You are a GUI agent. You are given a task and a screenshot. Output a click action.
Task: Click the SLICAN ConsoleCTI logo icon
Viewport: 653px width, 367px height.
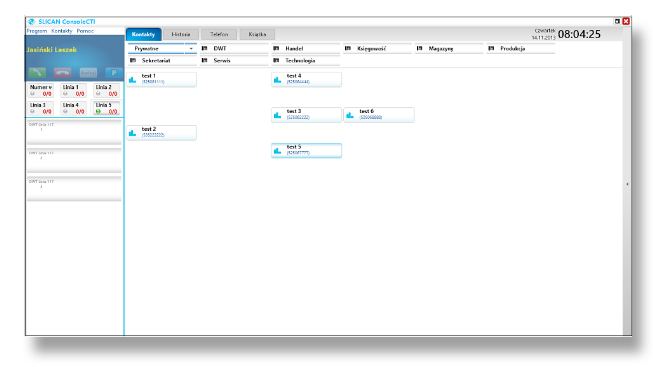pyautogui.click(x=31, y=22)
